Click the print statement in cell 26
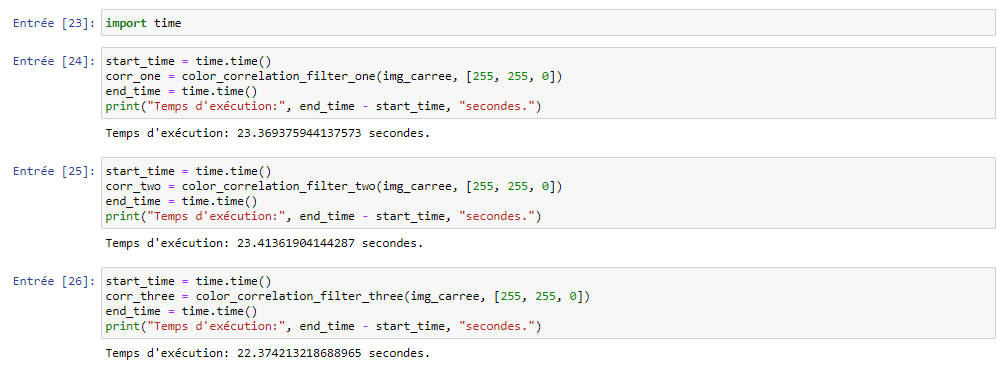Viewport: 1006px width, 366px height. pyautogui.click(x=323, y=327)
